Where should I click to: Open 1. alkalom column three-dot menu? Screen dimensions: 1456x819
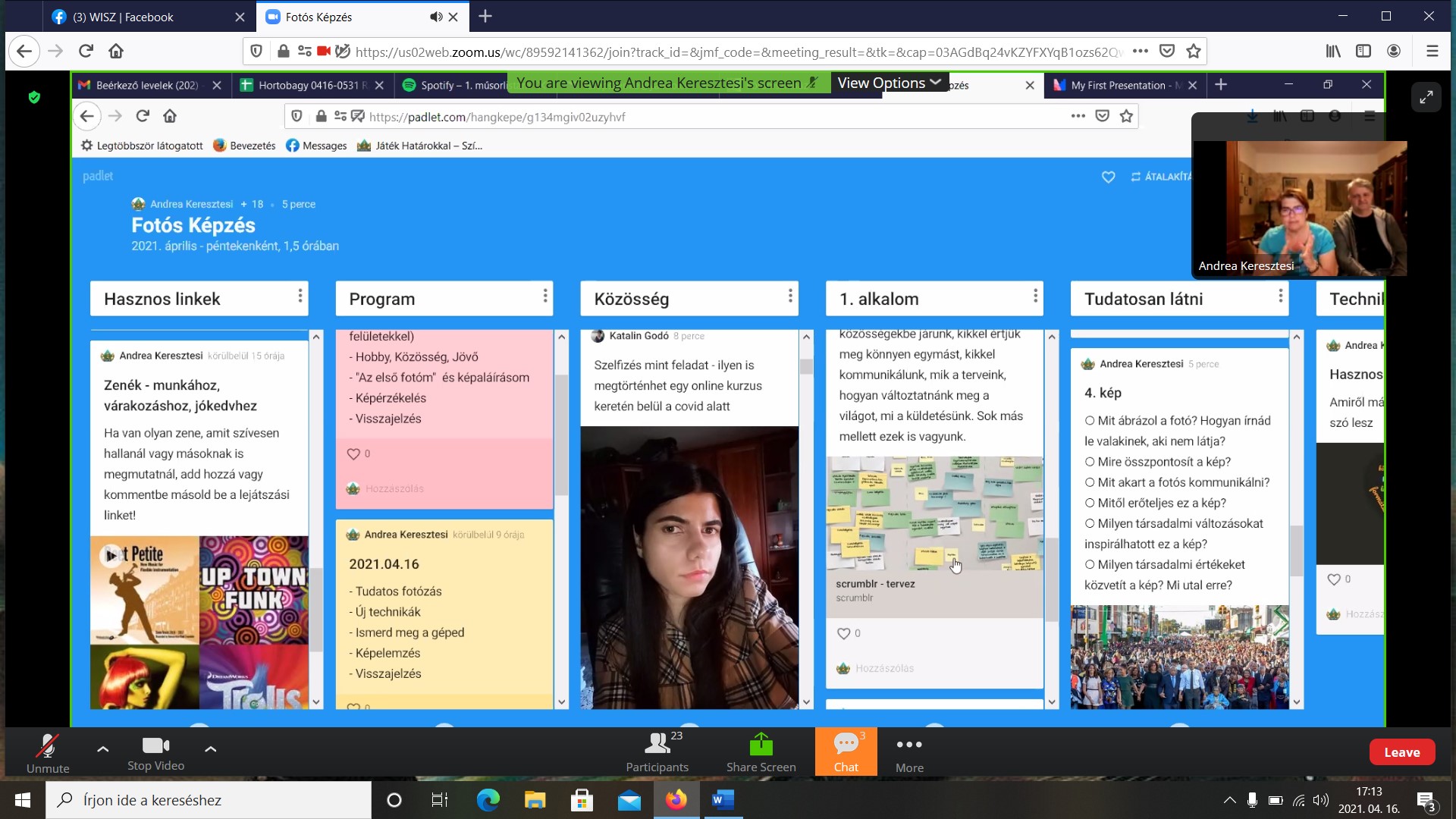point(1035,297)
